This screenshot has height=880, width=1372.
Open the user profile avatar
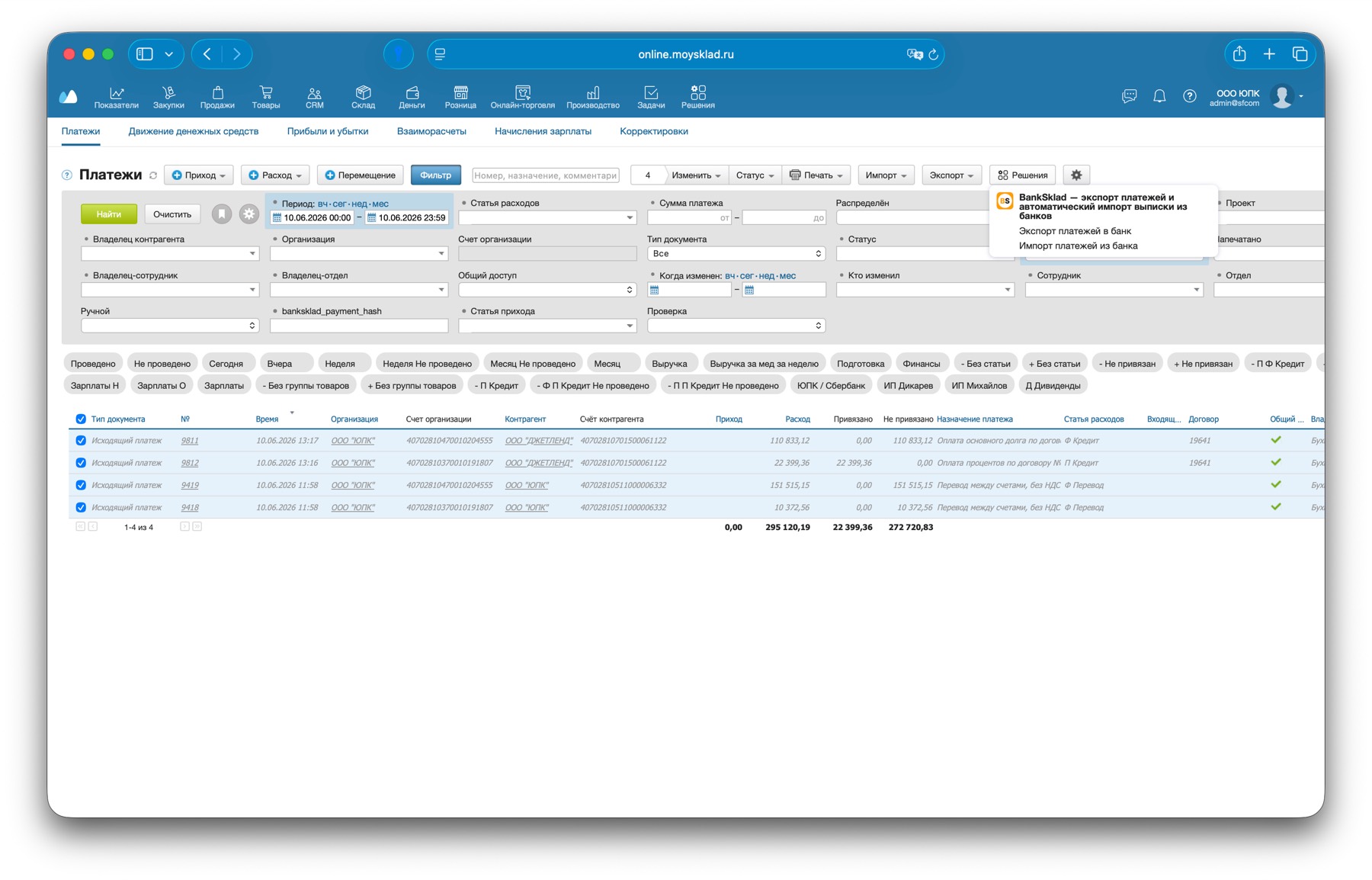(x=1283, y=96)
